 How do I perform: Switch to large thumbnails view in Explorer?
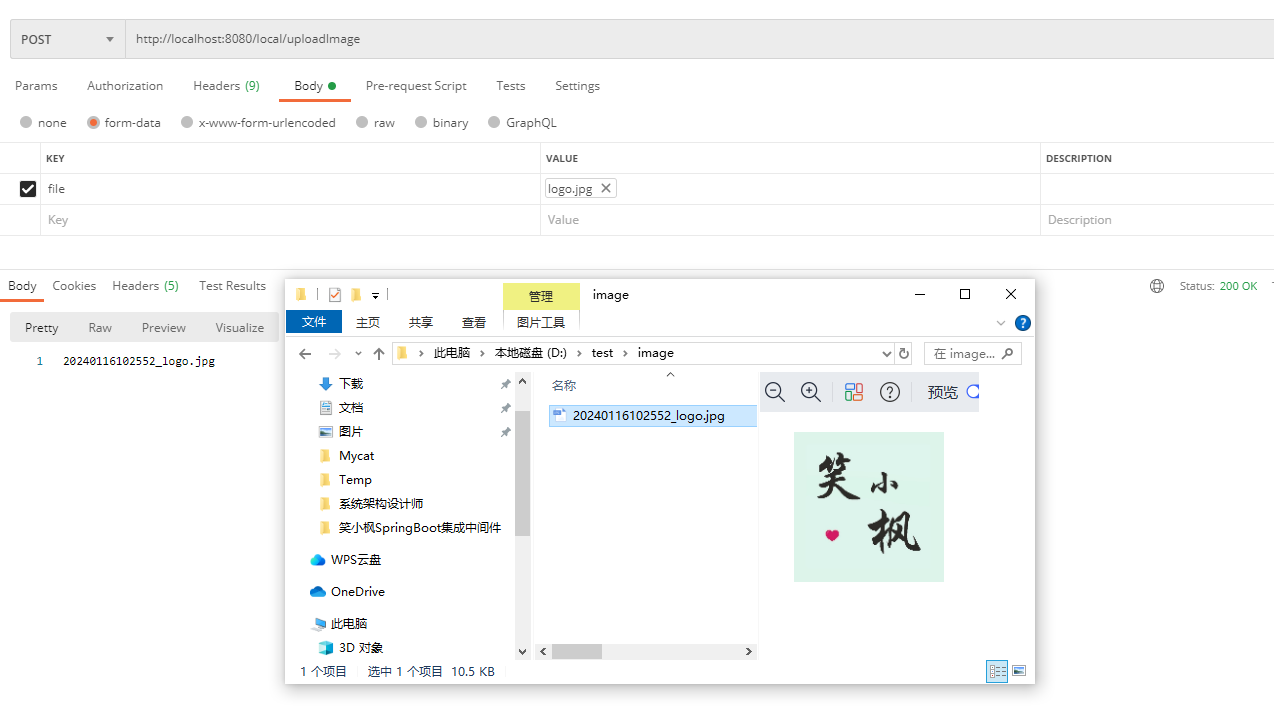(x=1019, y=671)
